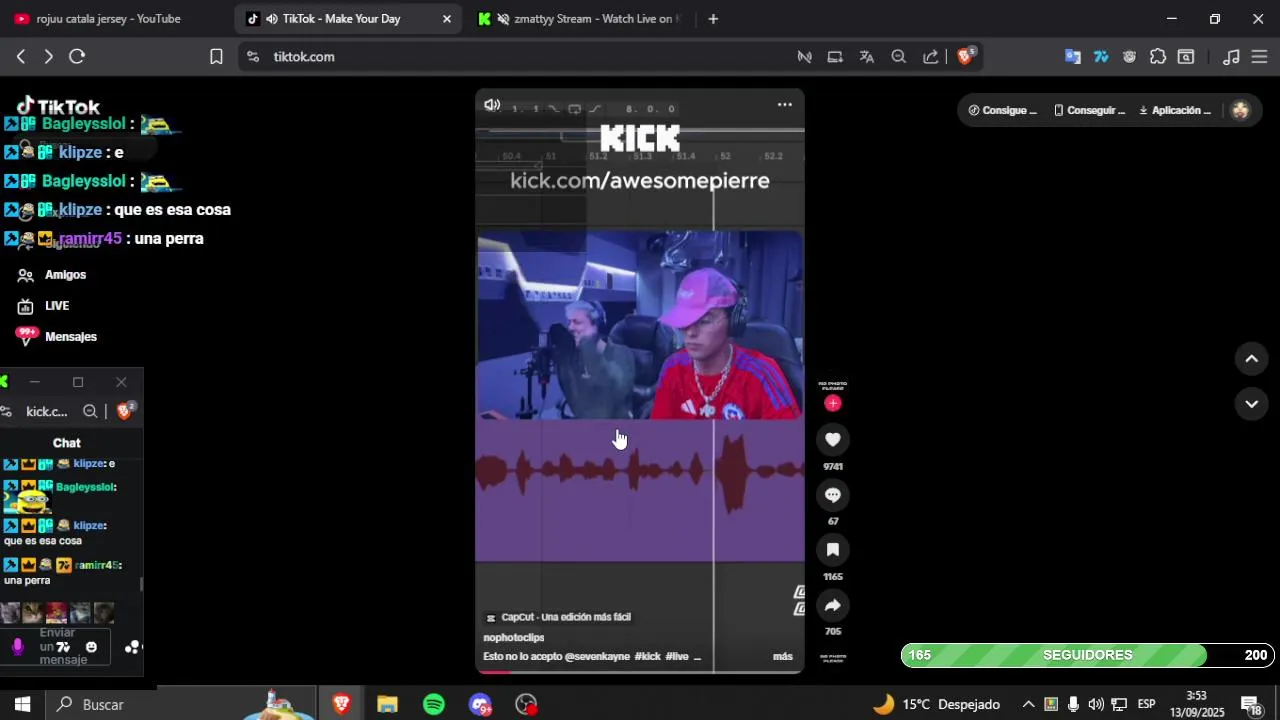Reload the TikTok page
This screenshot has height=720, width=1280.
(77, 57)
